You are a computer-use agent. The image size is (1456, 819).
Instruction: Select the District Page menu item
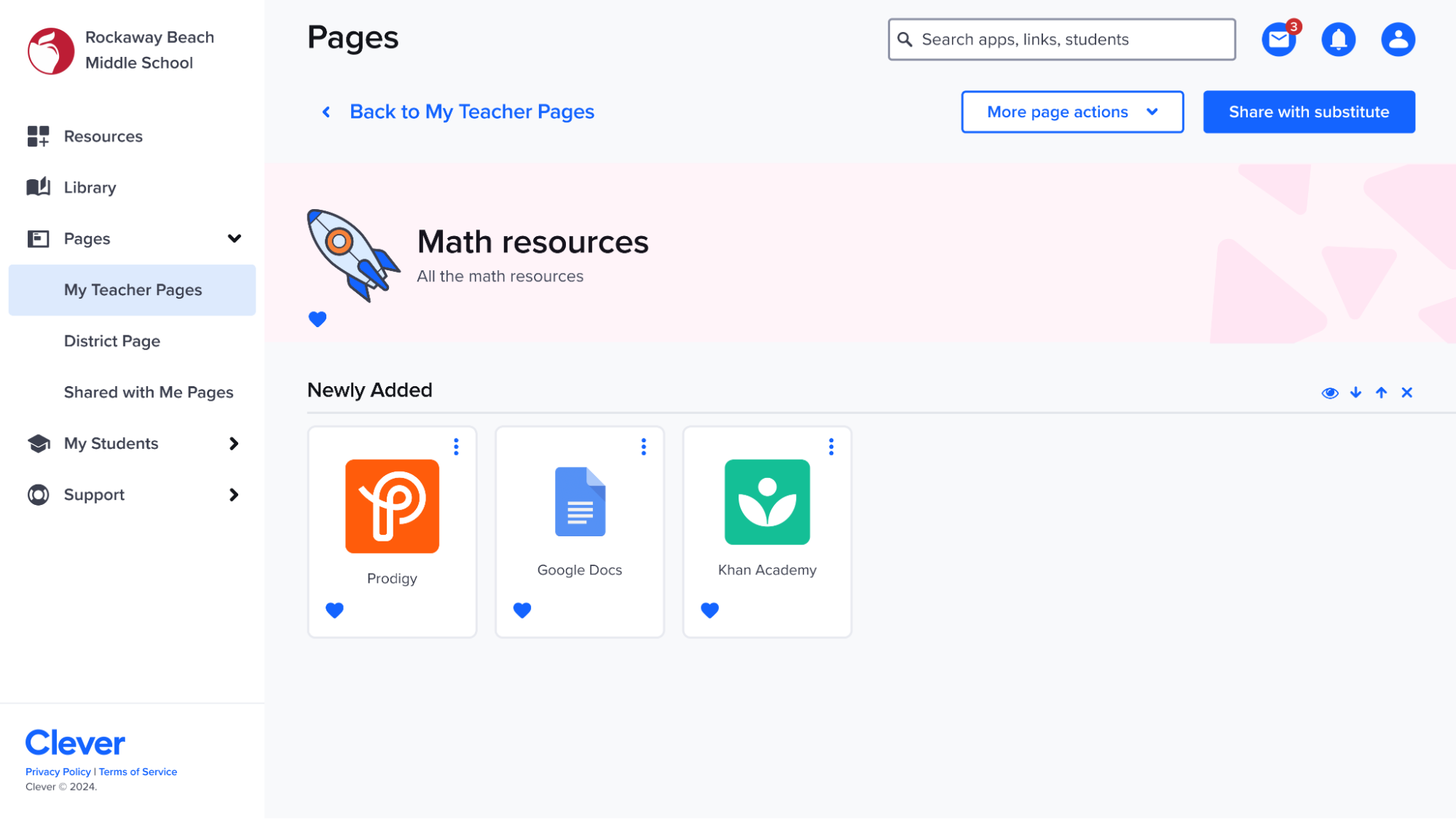[x=112, y=341]
